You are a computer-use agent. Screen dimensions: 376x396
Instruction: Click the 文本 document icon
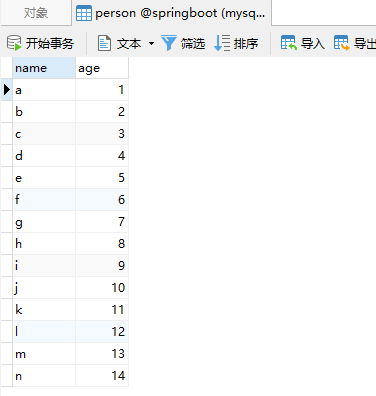coord(104,43)
